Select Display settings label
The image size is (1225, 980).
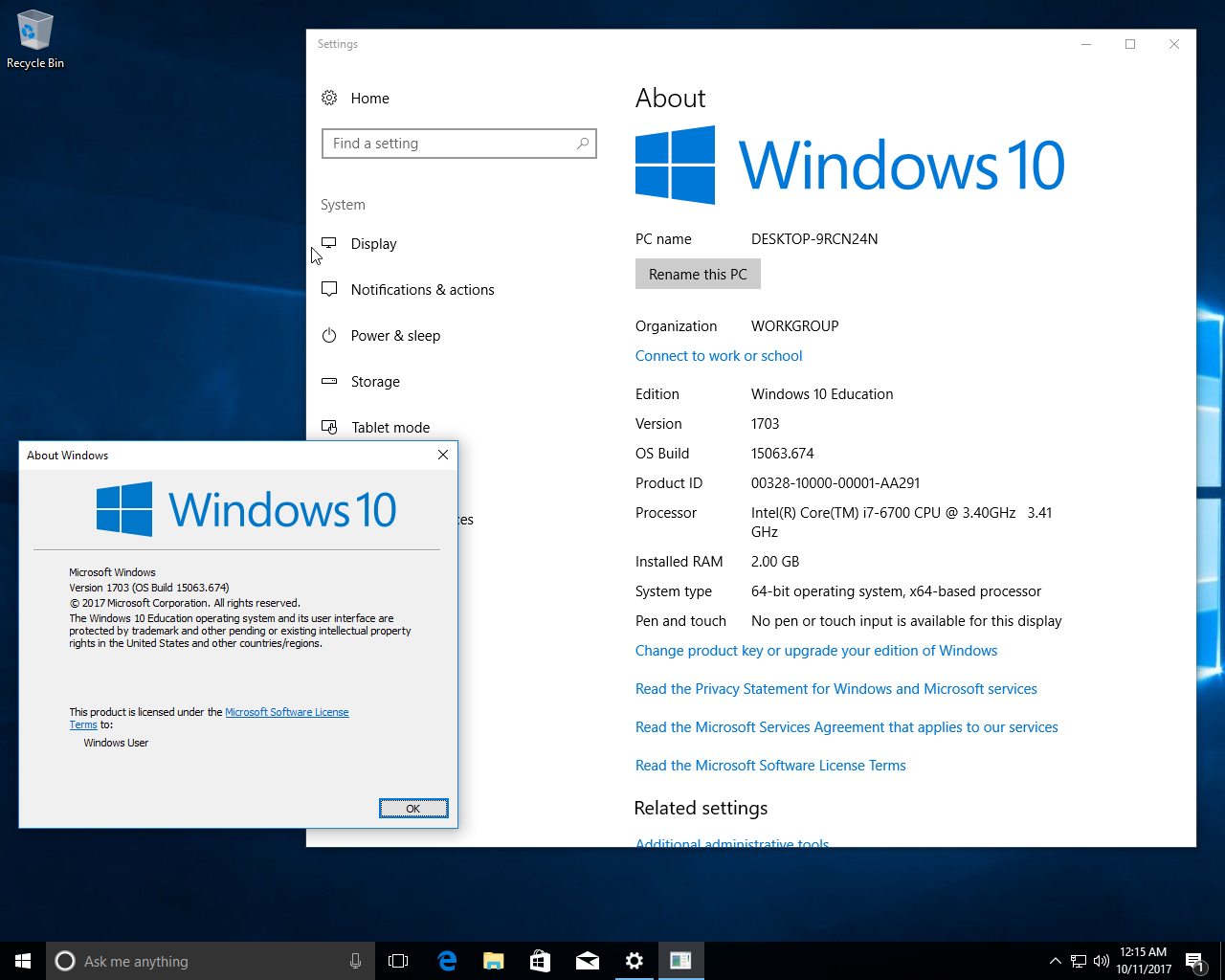point(373,244)
